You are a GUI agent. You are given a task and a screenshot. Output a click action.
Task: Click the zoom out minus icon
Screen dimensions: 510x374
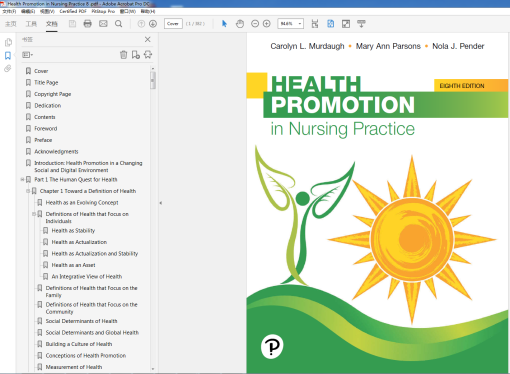coord(255,24)
